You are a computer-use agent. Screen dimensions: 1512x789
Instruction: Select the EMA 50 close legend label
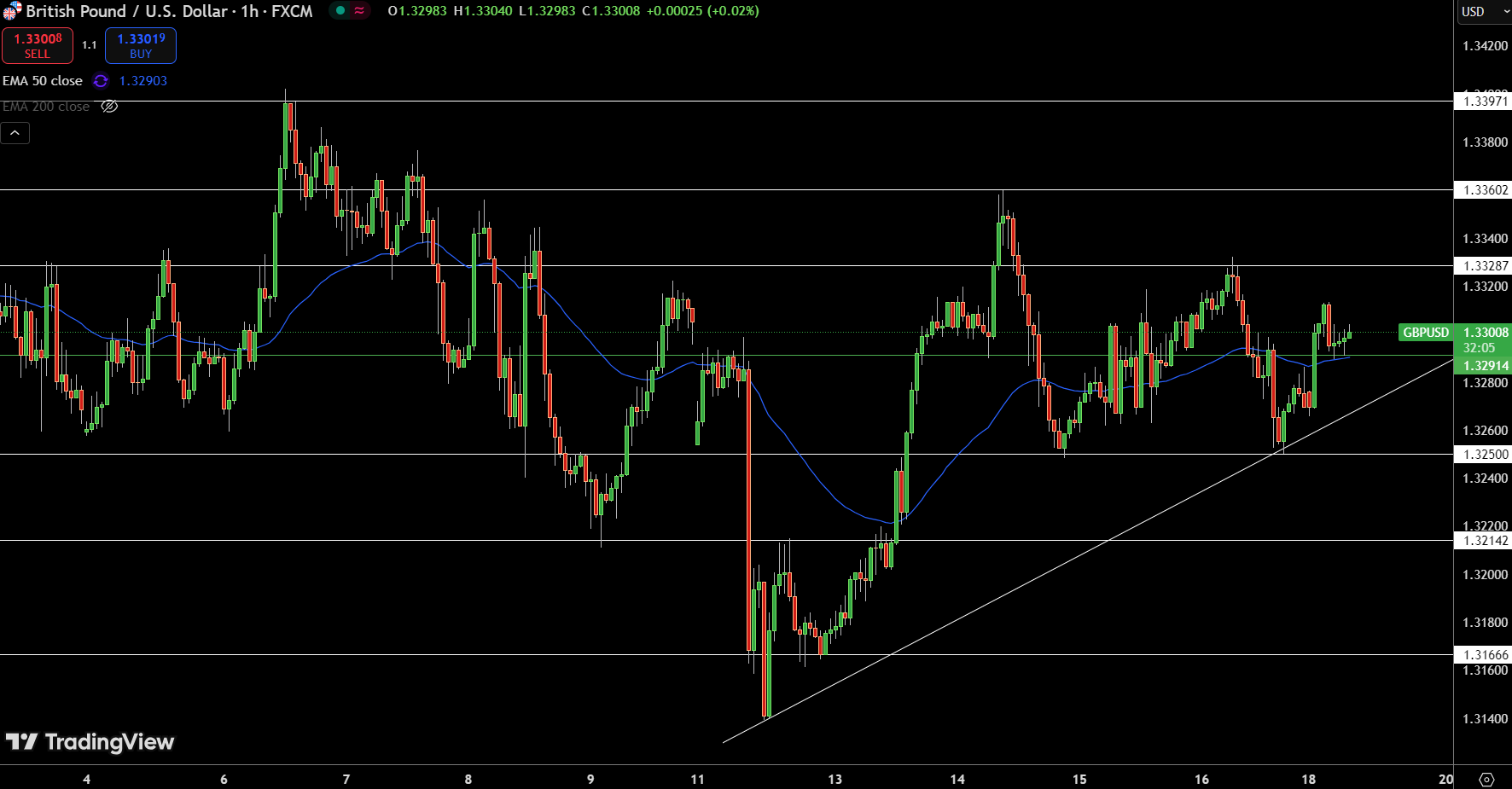[43, 81]
